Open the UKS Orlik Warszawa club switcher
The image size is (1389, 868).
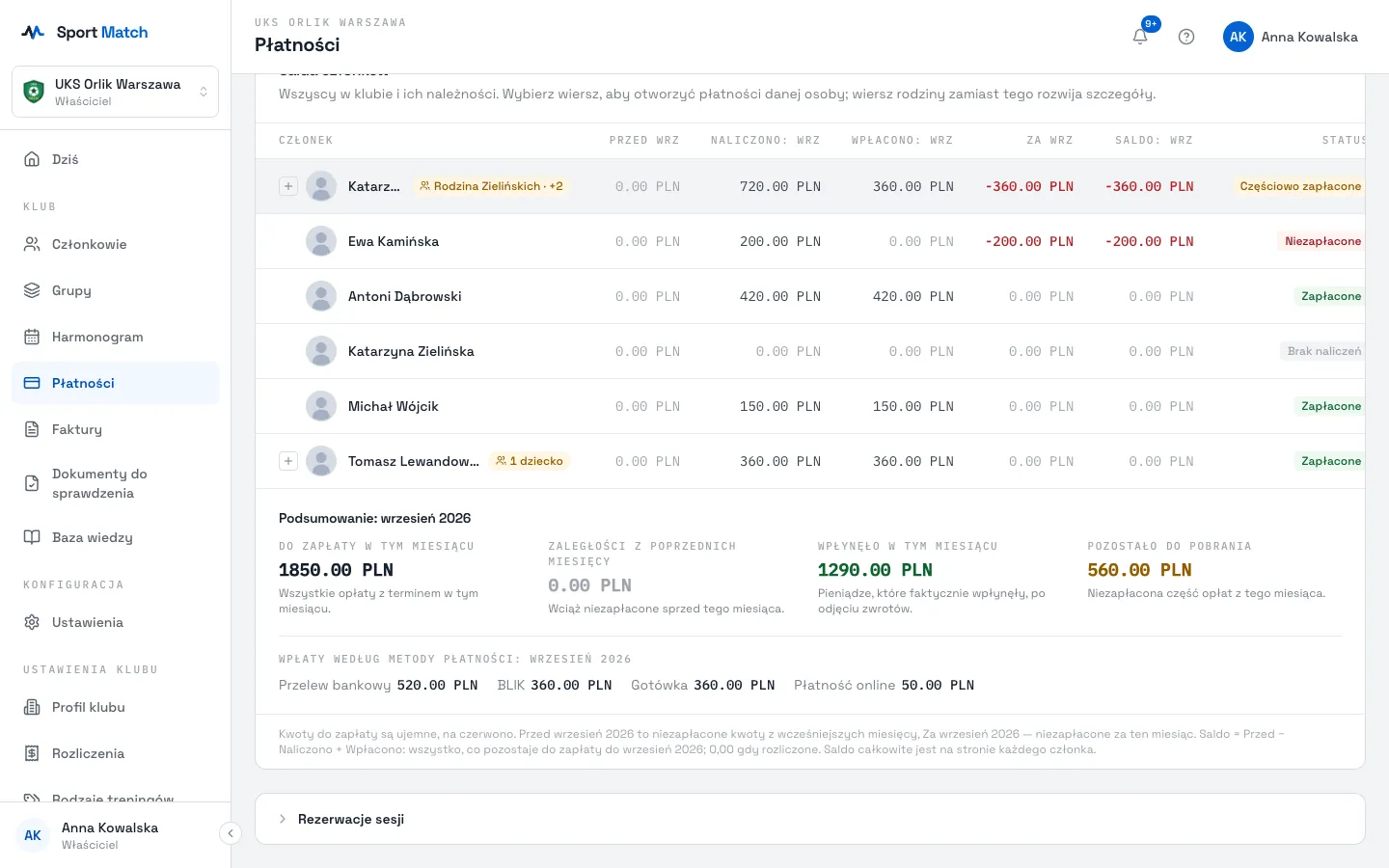116,92
